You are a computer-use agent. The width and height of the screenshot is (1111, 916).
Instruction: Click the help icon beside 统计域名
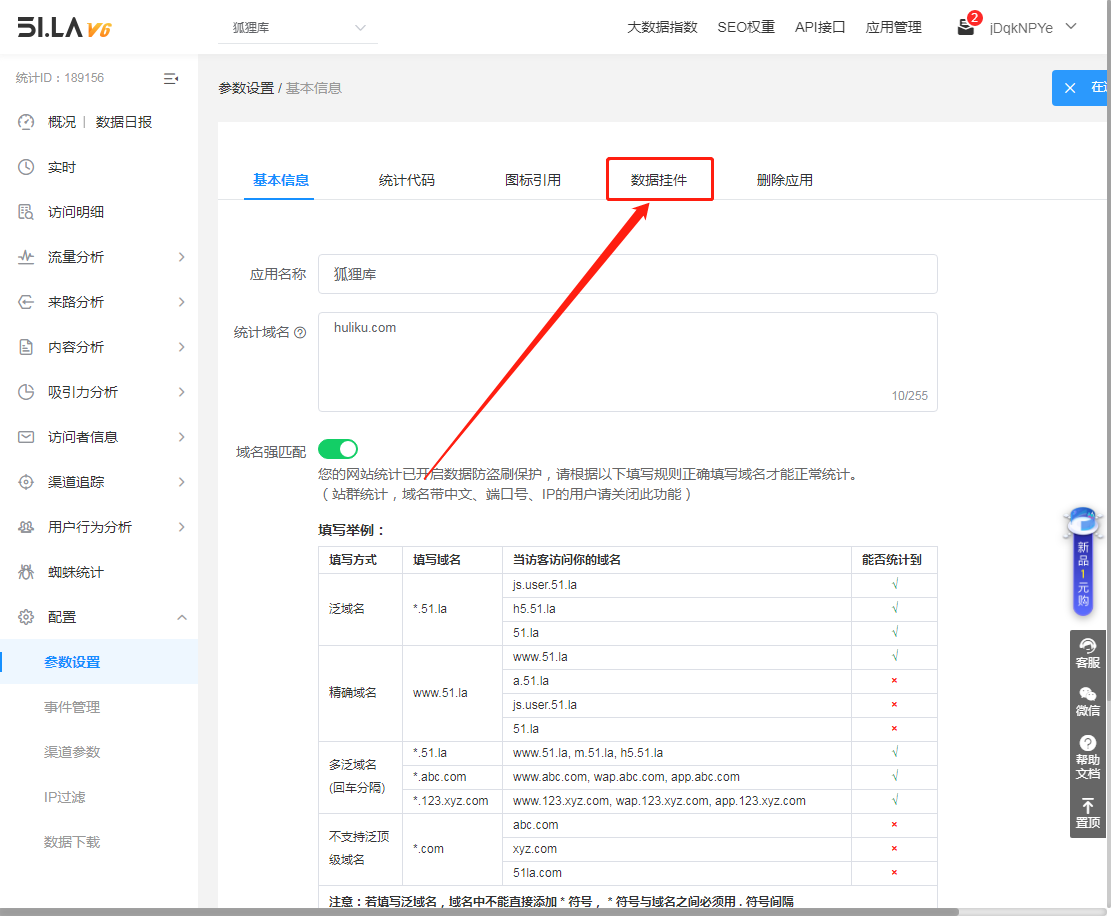point(300,333)
